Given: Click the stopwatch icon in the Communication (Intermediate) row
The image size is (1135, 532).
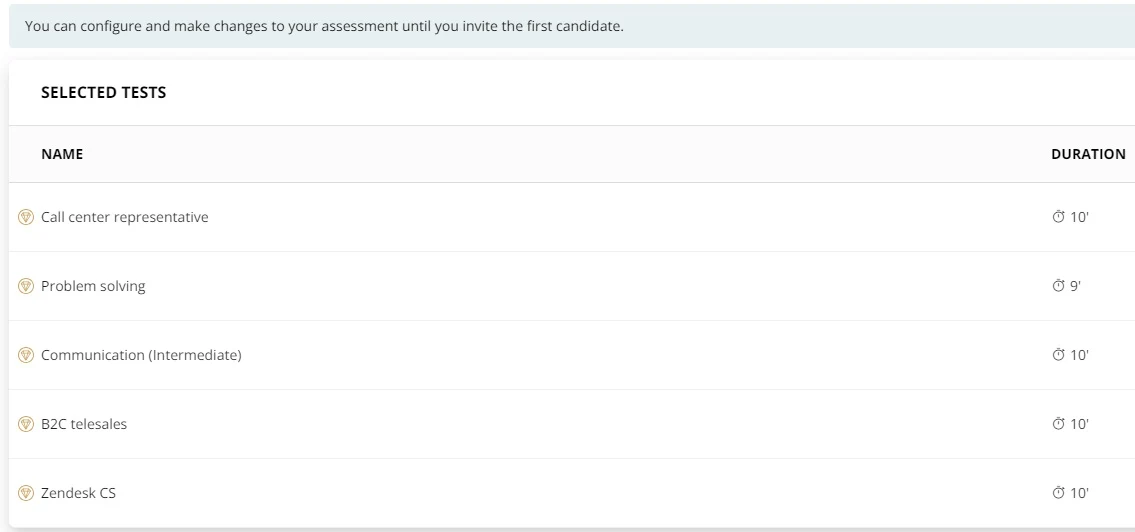Looking at the screenshot, I should 1058,354.
